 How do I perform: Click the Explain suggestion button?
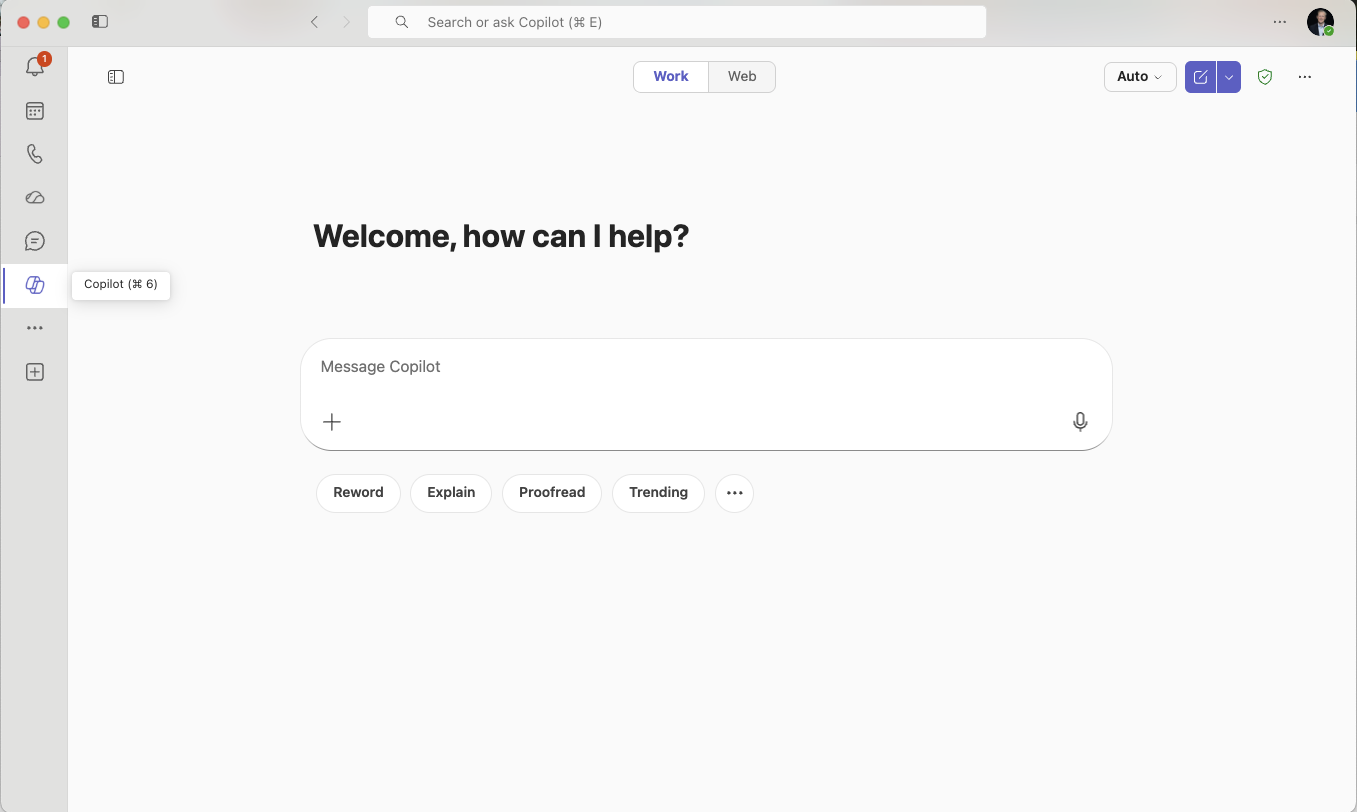(x=451, y=493)
